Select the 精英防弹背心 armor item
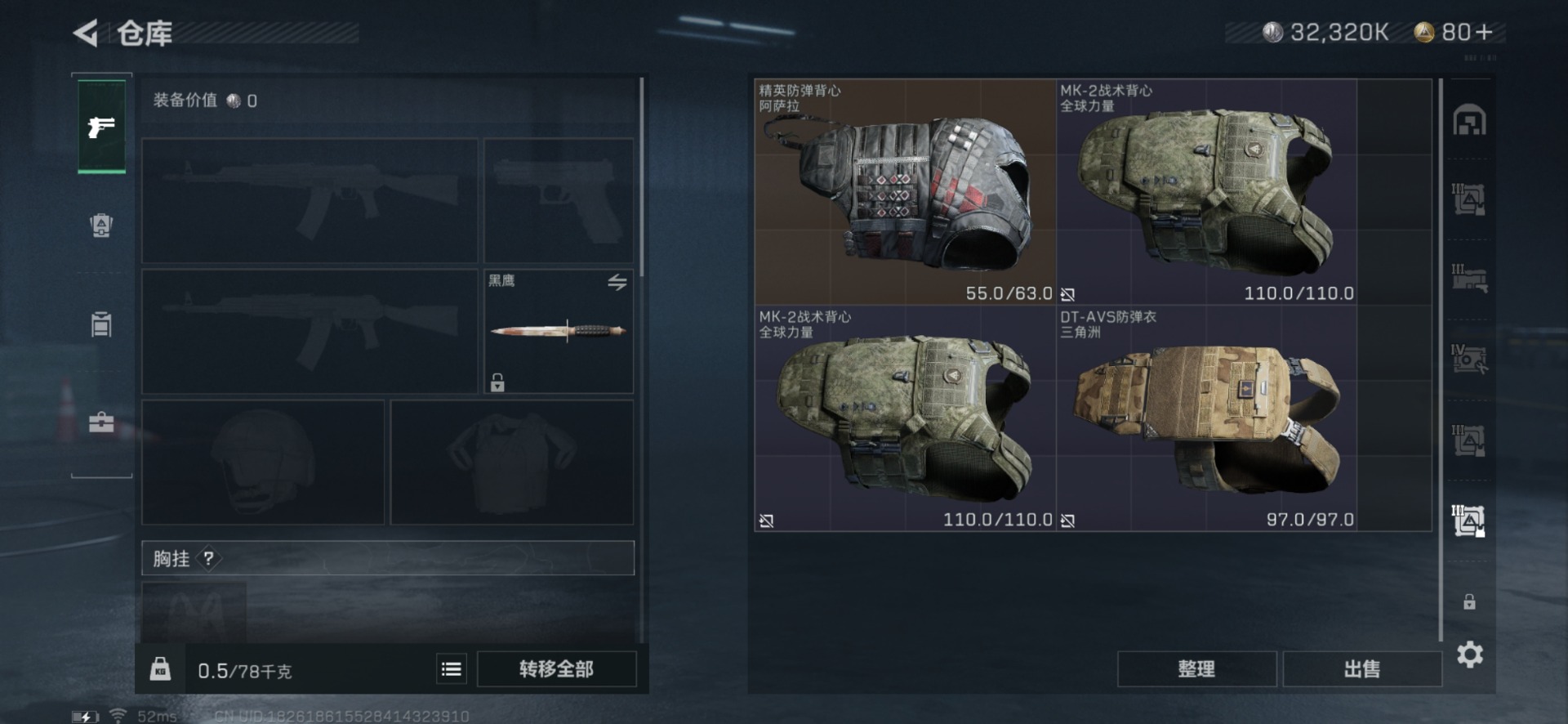Viewport: 1568px width, 724px height. click(905, 192)
